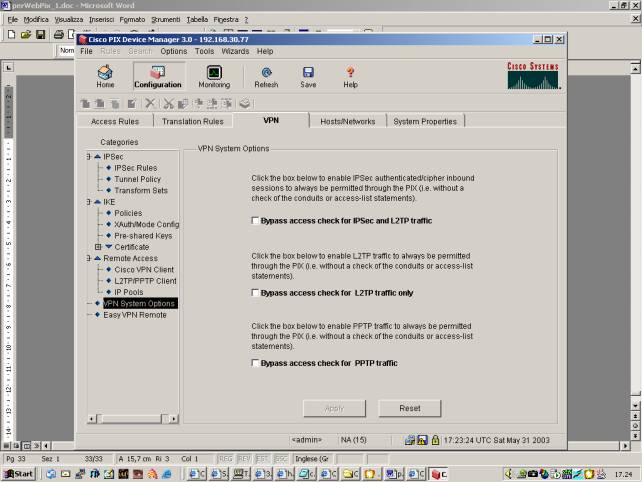Open the PDM Help menu
The image size is (642, 482).
point(265,51)
